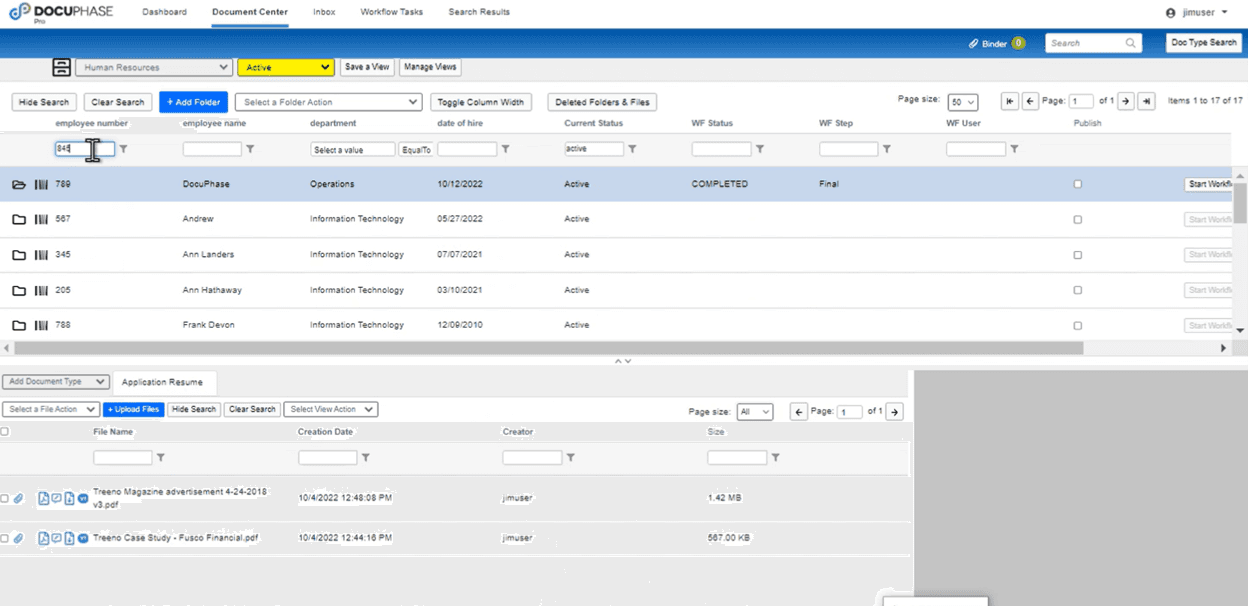
Task: Click the barcode icon for employee 567
Action: [x=41, y=219]
